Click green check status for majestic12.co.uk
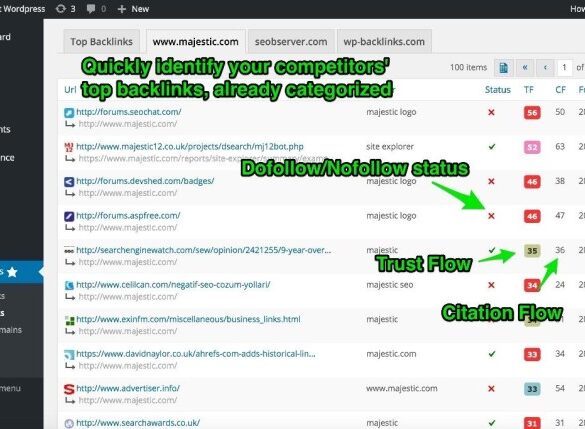This screenshot has width=585, height=429. 492,147
